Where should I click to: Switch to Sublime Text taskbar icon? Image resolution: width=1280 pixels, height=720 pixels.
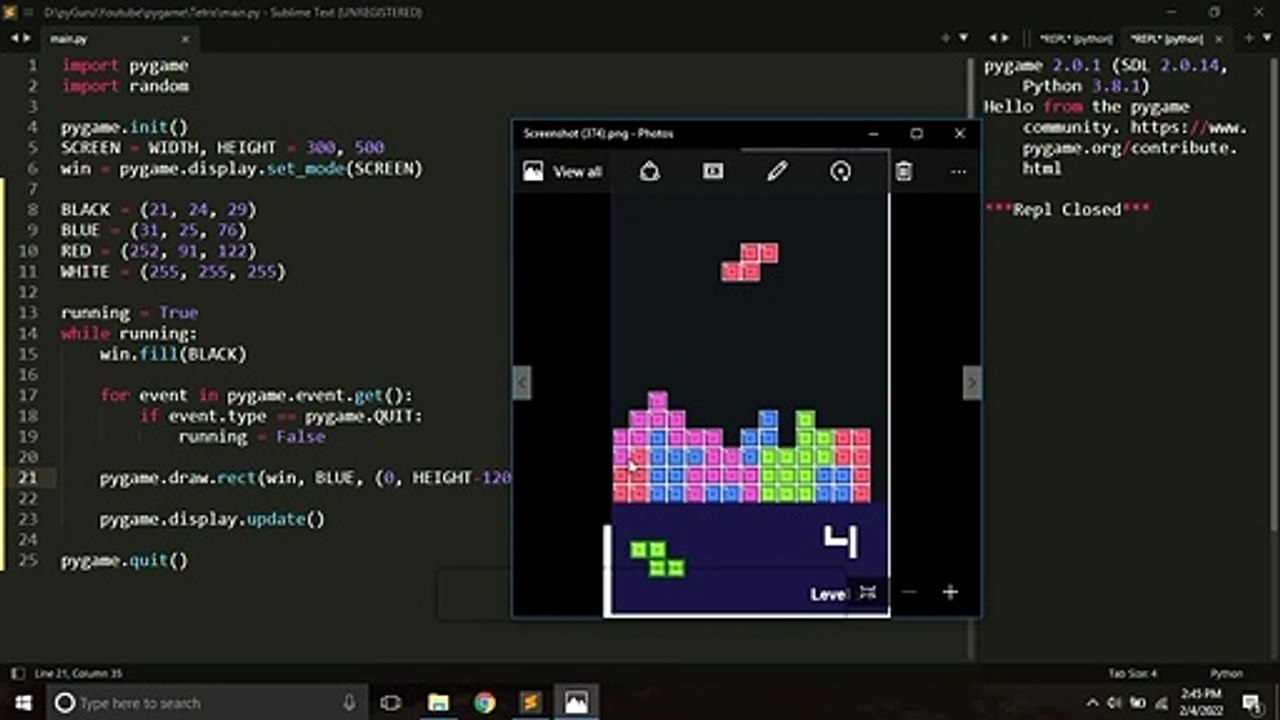[x=531, y=703]
